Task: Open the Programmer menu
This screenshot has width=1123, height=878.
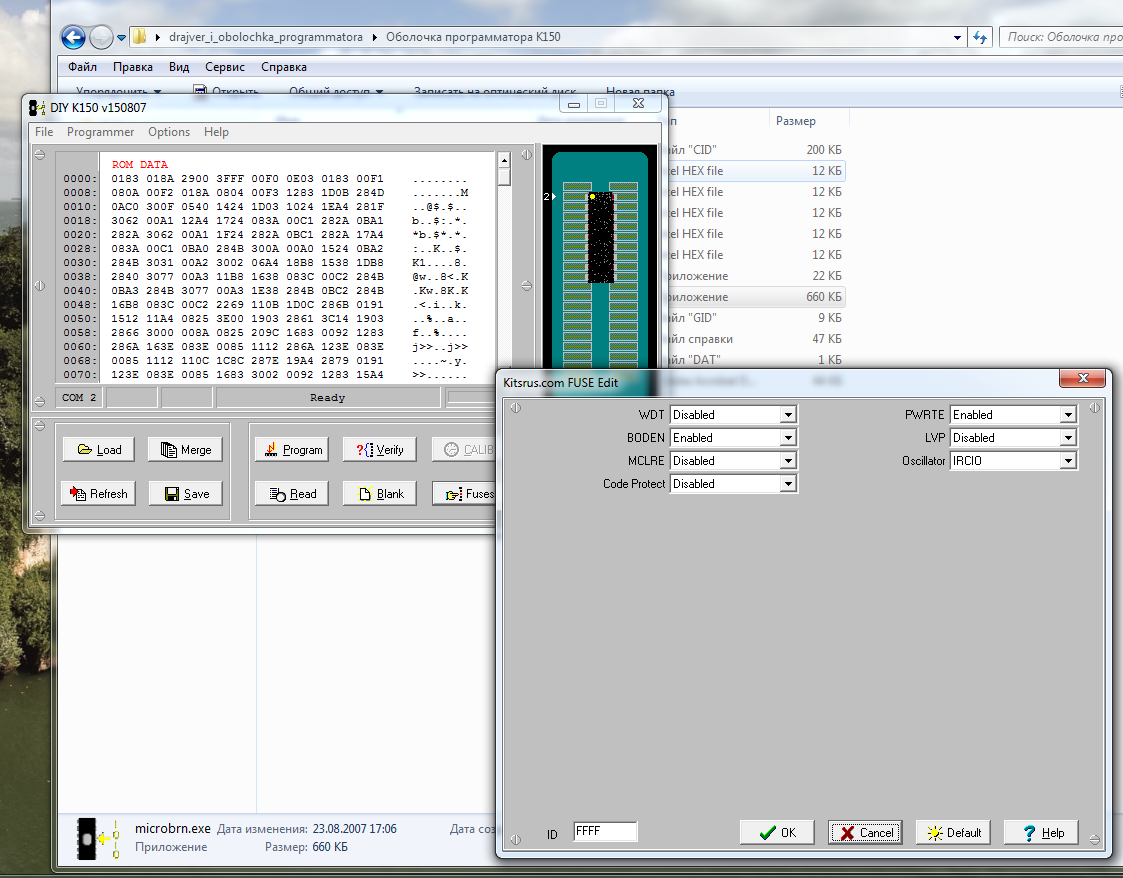Action: pos(100,132)
